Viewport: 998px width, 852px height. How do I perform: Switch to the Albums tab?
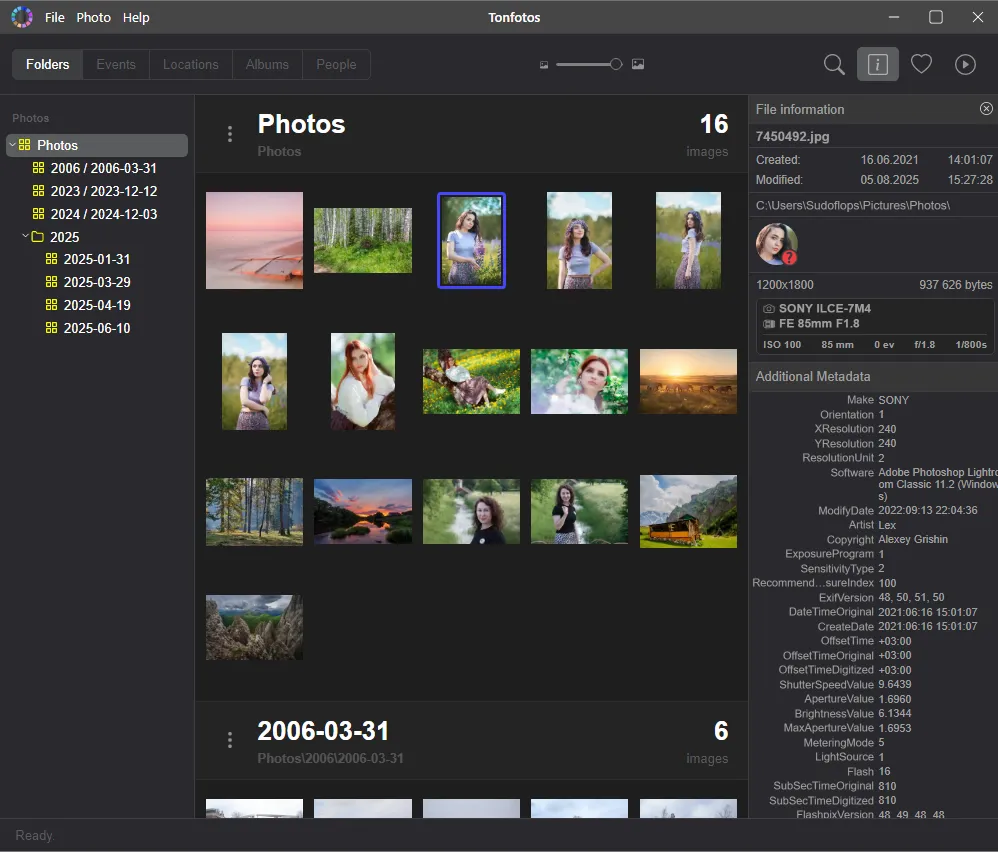(x=267, y=64)
